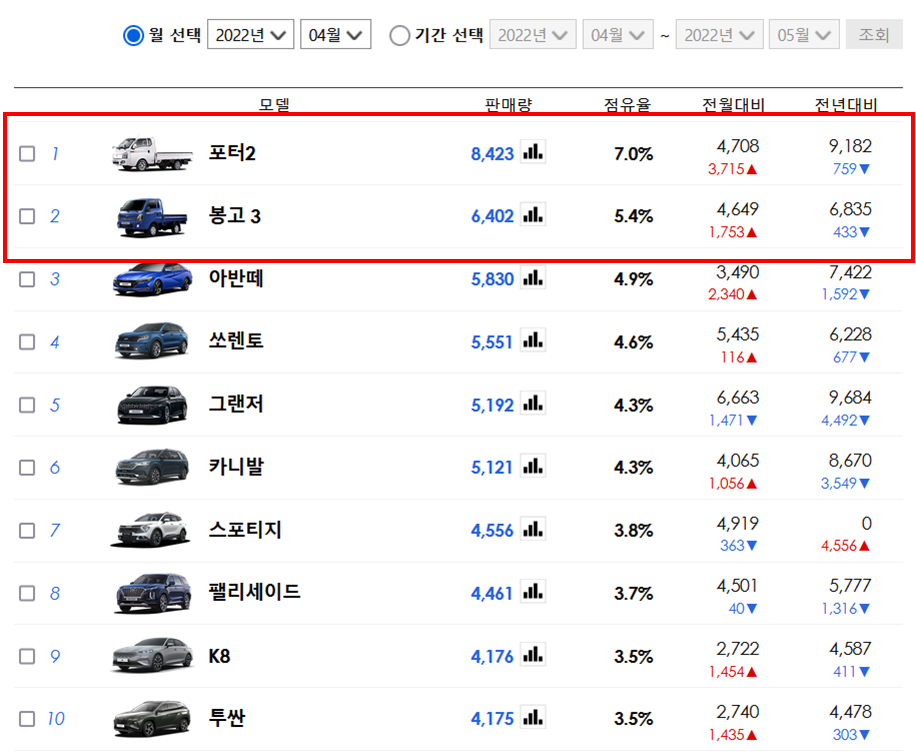
Task: Click the 전월대비 column header
Action: [x=733, y=105]
